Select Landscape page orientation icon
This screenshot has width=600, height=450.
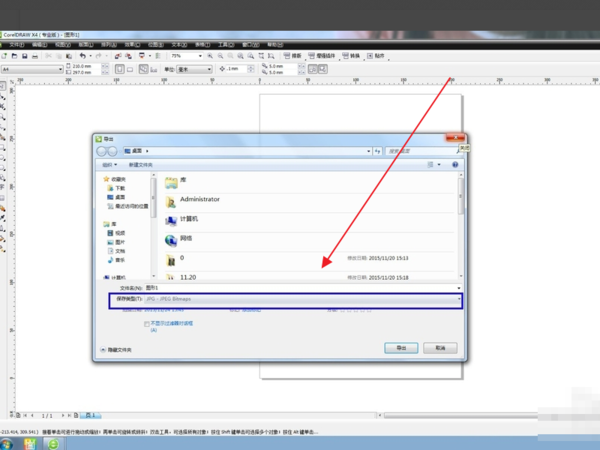(x=130, y=69)
